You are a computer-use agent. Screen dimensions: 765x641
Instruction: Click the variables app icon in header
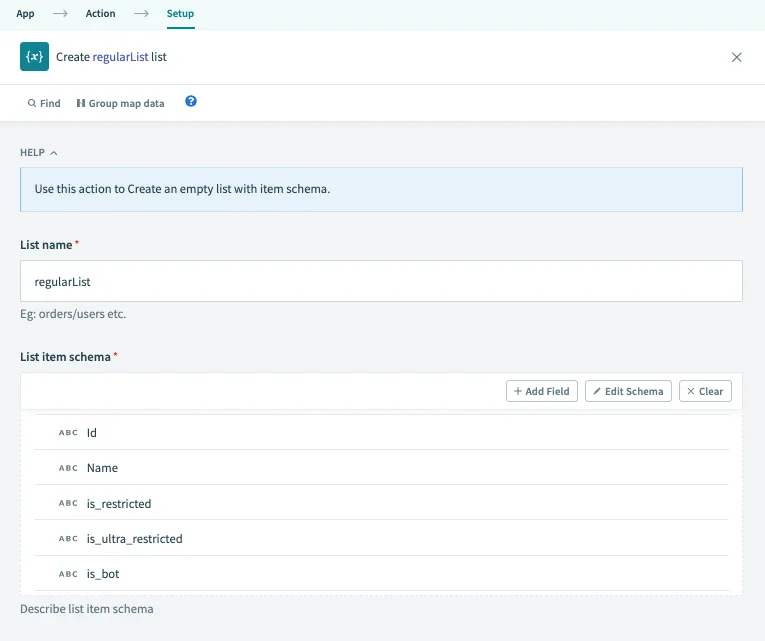[x=34, y=57]
